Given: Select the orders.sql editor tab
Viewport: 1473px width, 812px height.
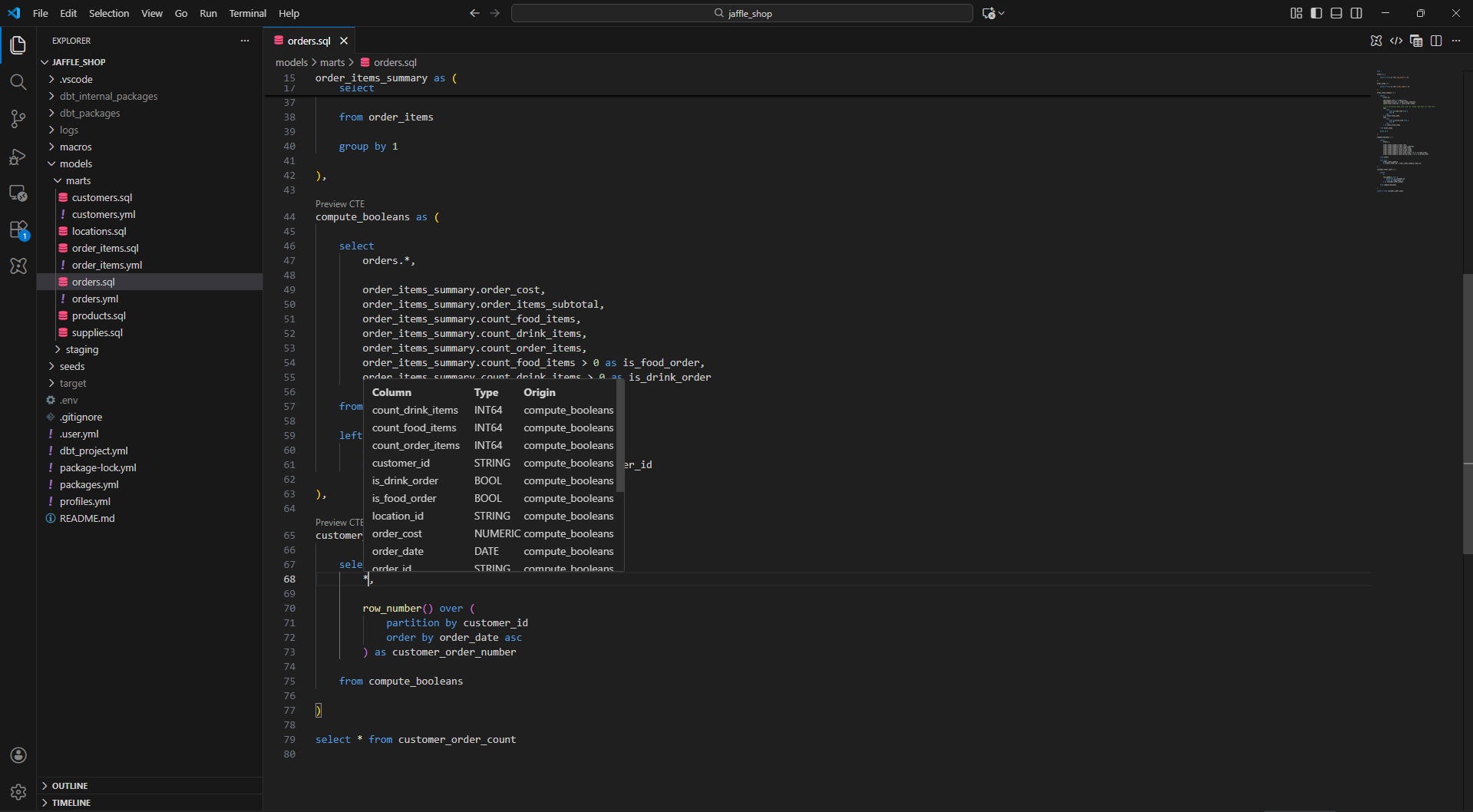Looking at the screenshot, I should tap(309, 41).
